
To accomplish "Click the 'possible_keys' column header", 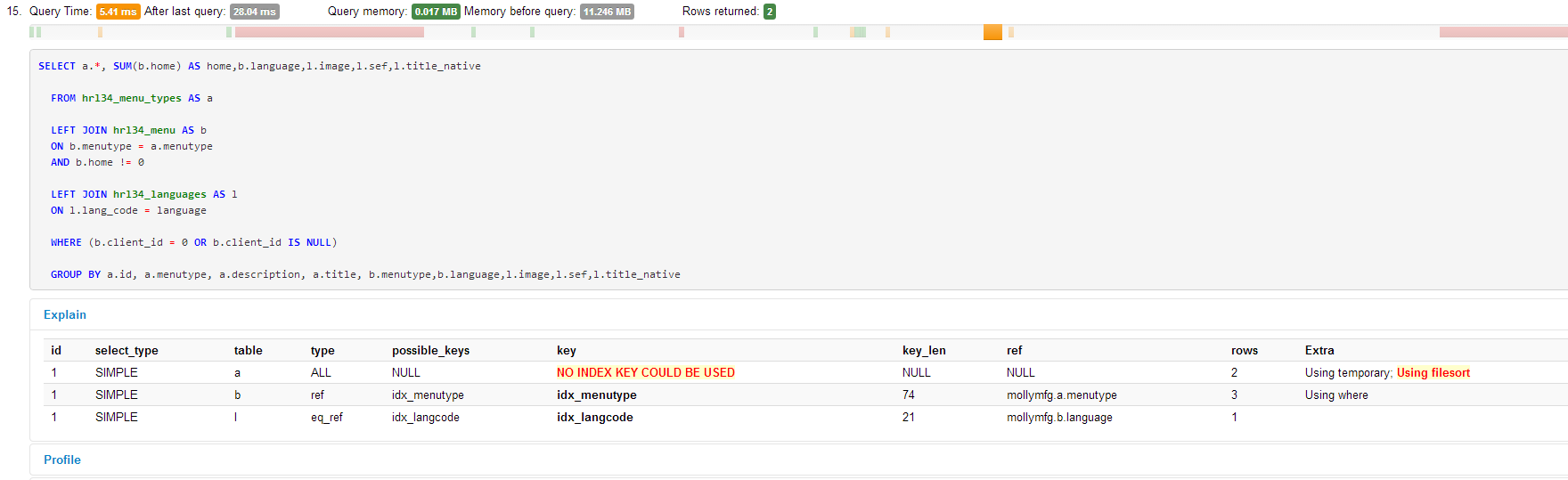I will click(430, 350).
